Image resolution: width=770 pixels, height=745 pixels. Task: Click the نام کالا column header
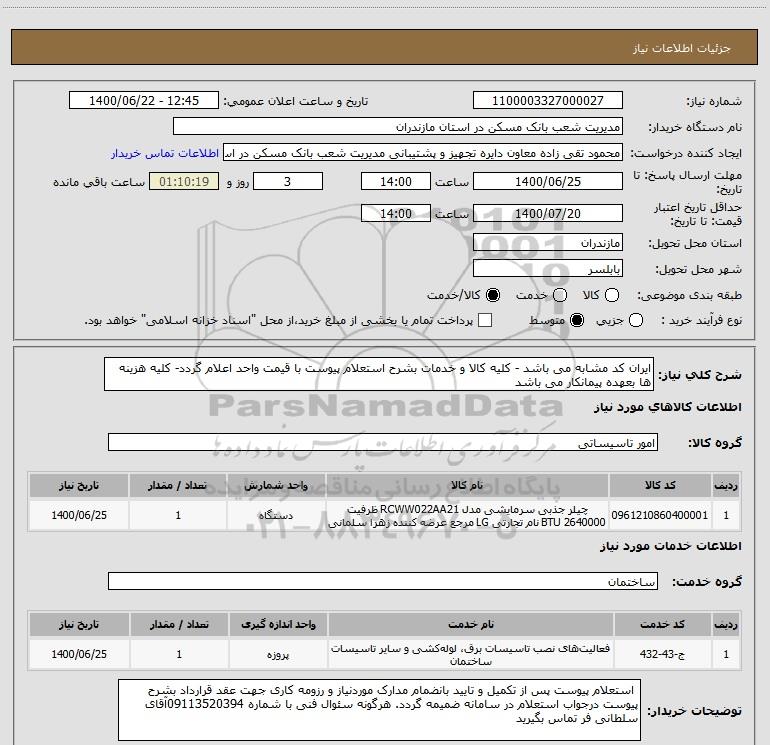[467, 485]
